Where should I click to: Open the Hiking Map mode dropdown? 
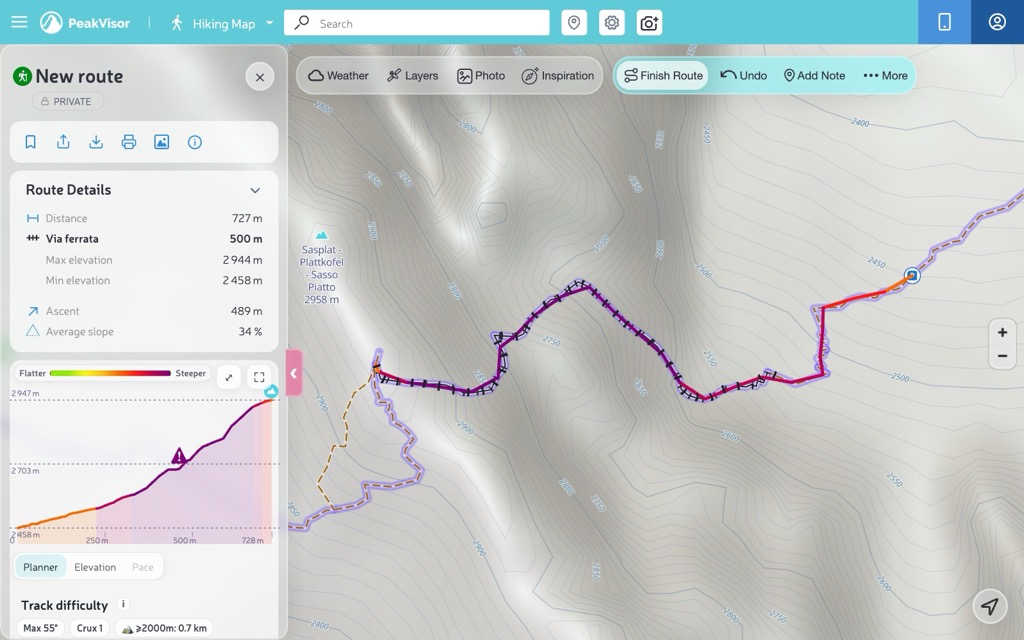tap(222, 24)
